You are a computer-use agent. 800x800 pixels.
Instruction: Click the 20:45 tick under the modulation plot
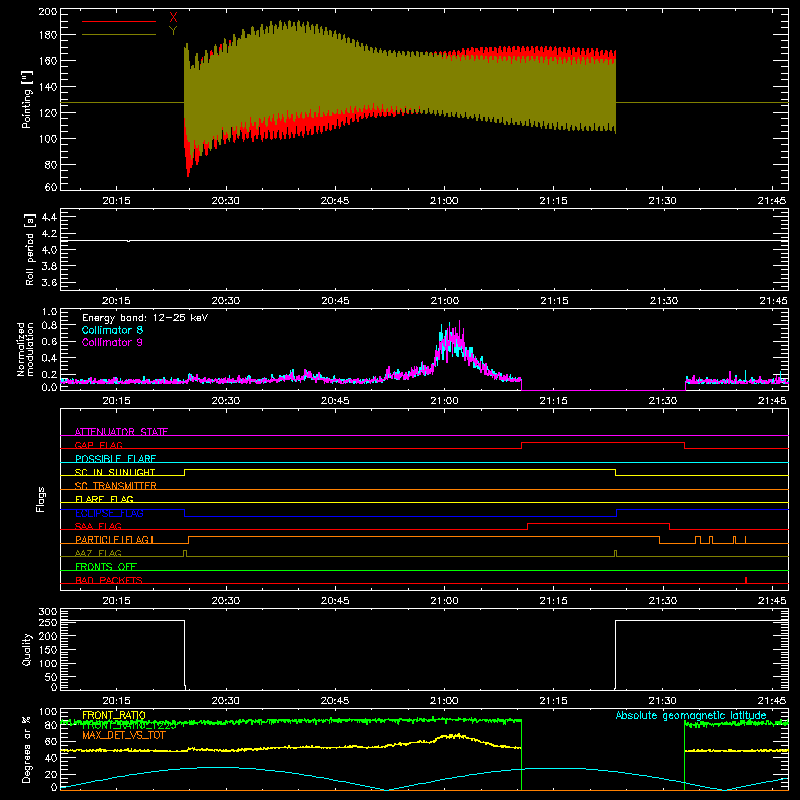click(x=335, y=401)
